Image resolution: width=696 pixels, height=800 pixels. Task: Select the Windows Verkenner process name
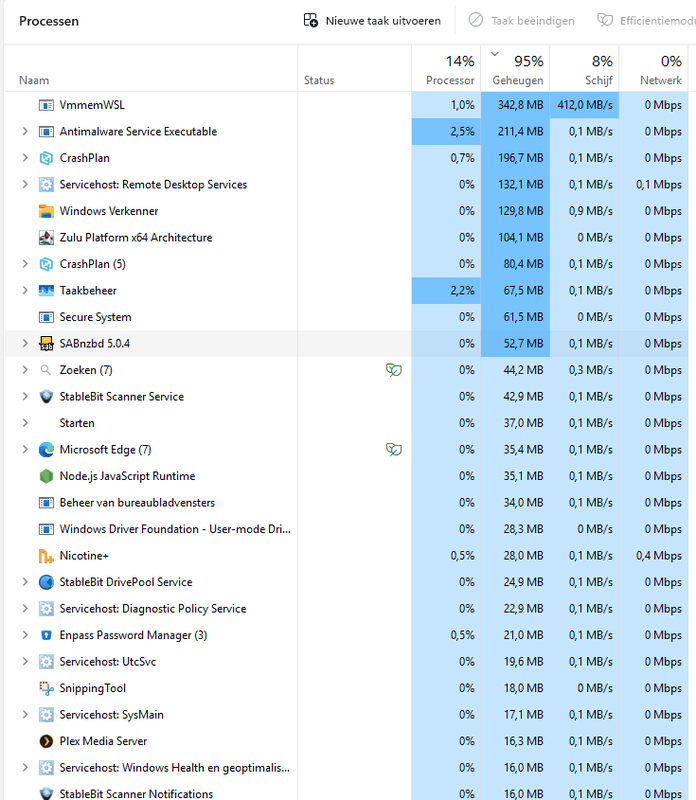[109, 211]
